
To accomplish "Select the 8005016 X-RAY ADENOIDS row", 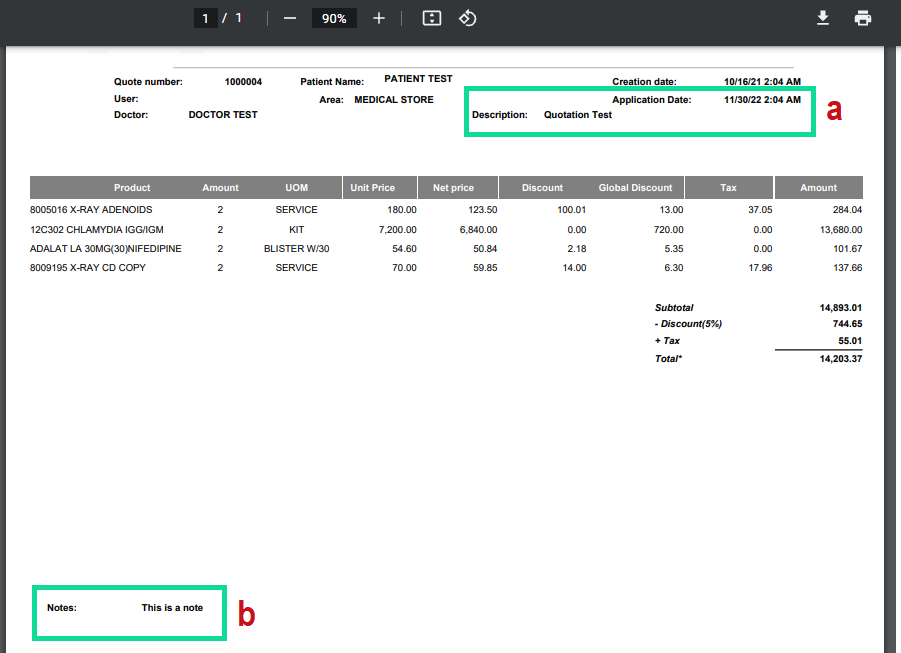I will coord(446,210).
